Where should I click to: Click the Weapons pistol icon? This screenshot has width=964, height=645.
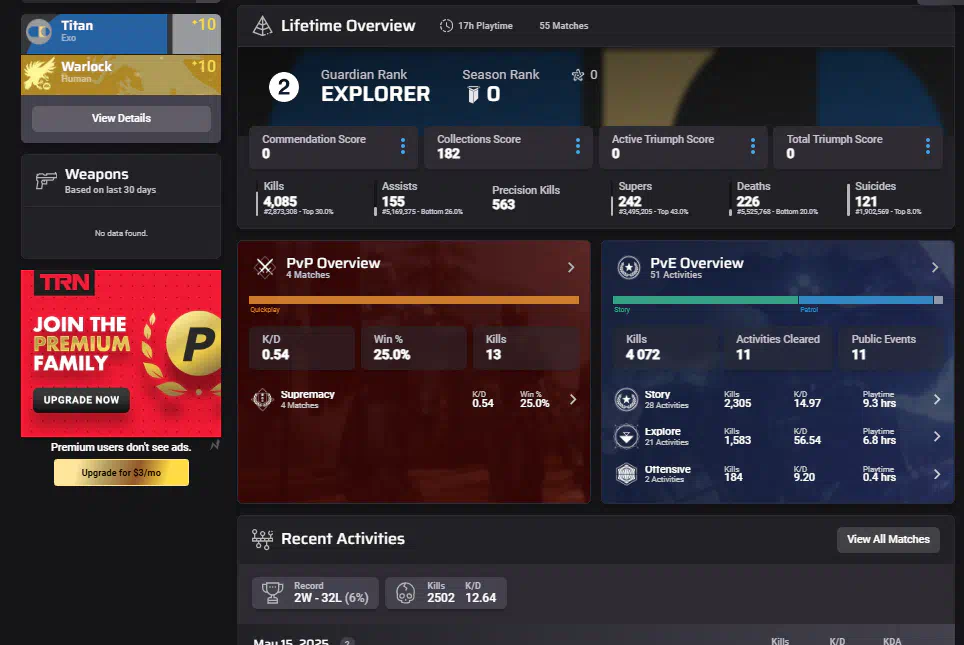click(x=46, y=181)
